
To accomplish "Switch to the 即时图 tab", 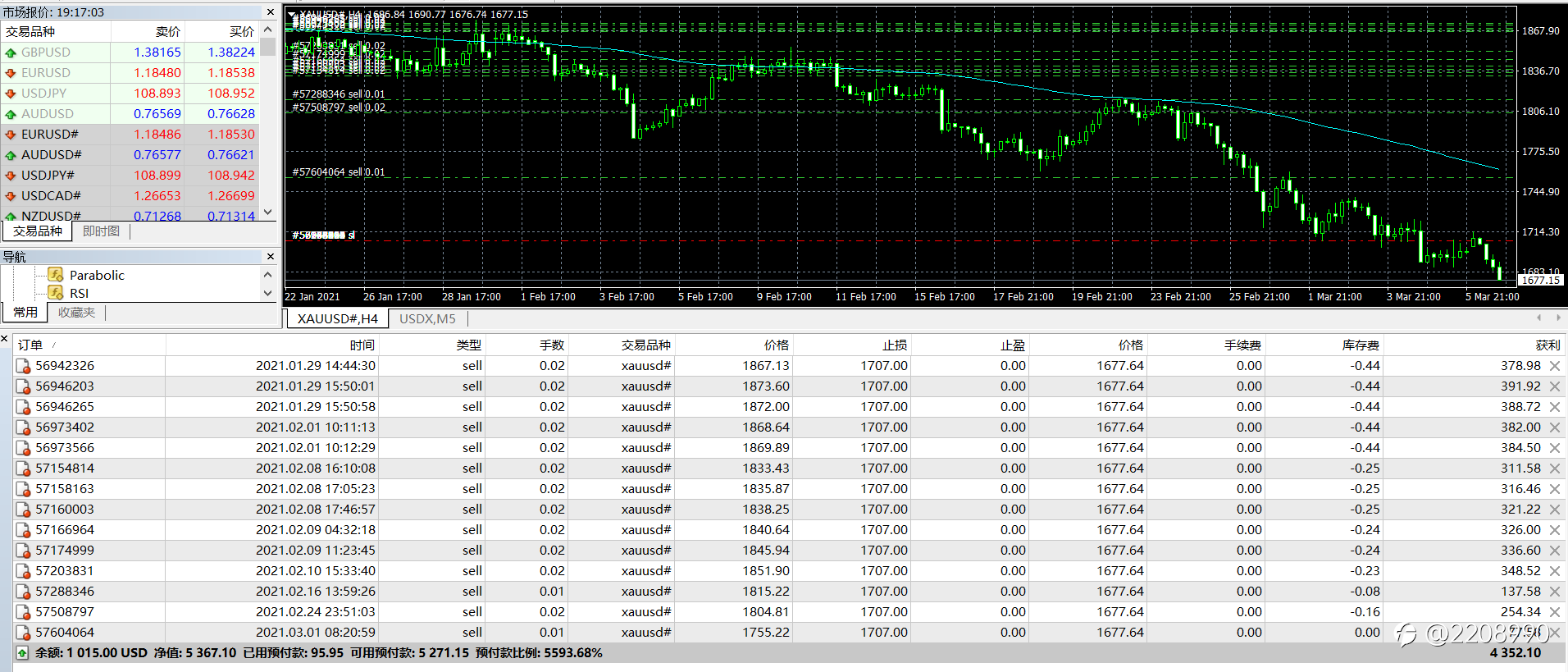I will click(101, 231).
